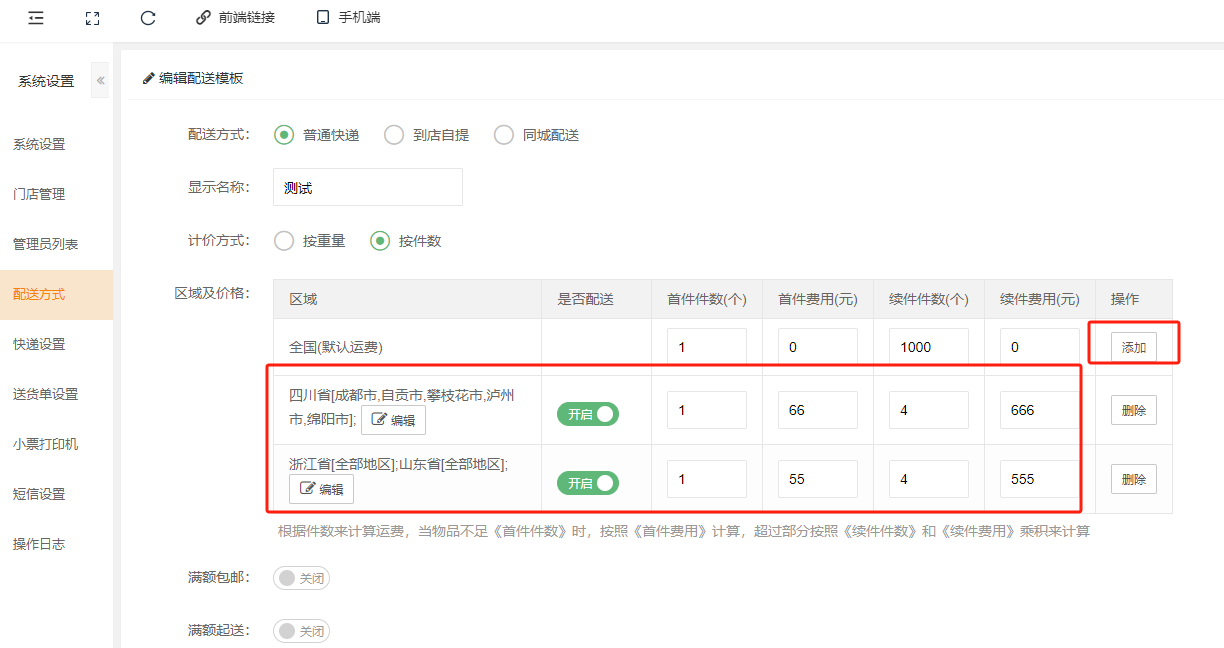Collapse sidebar with double chevron icon
The image size is (1224, 648).
tap(100, 80)
